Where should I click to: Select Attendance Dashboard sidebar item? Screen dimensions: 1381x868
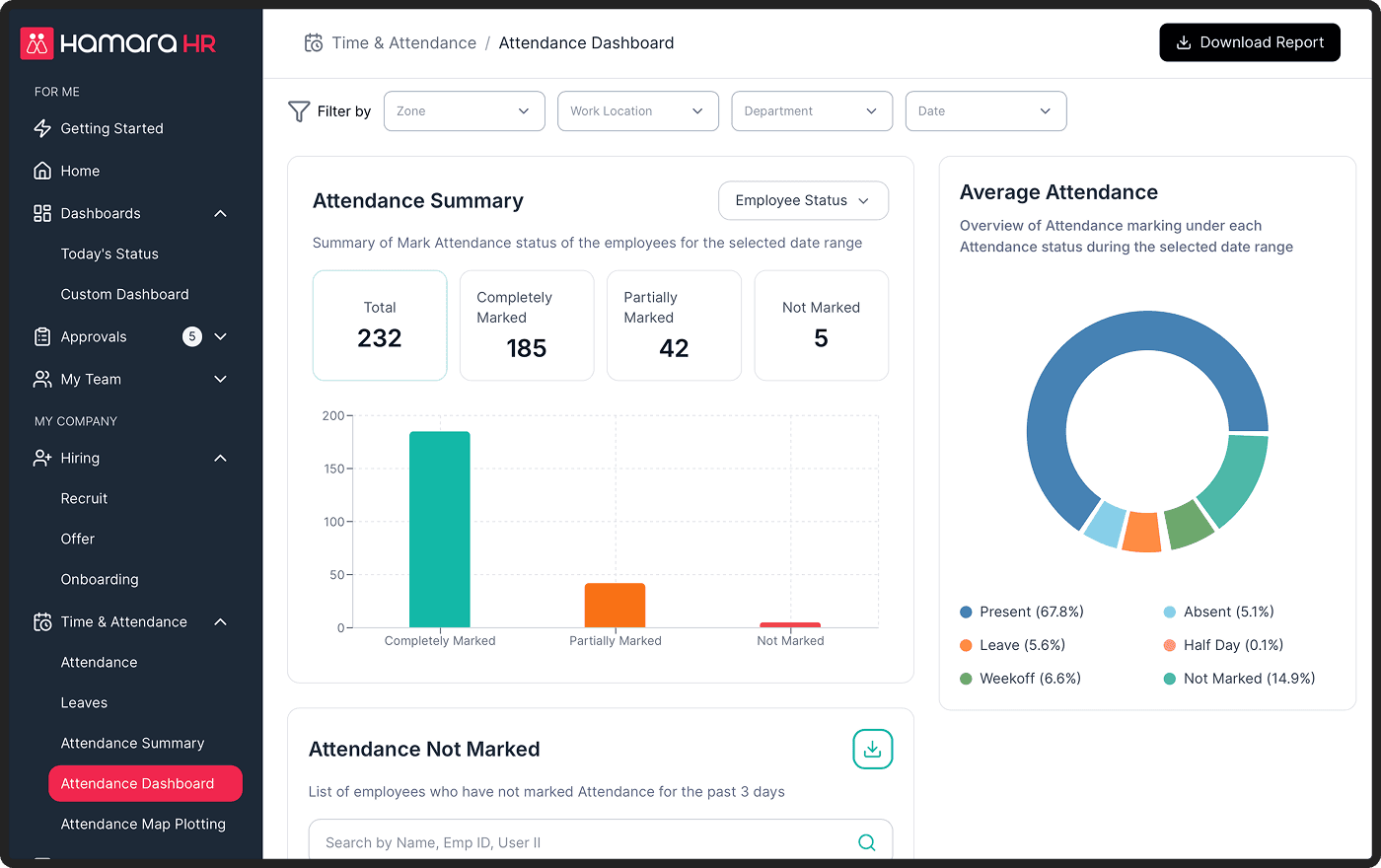coord(145,783)
